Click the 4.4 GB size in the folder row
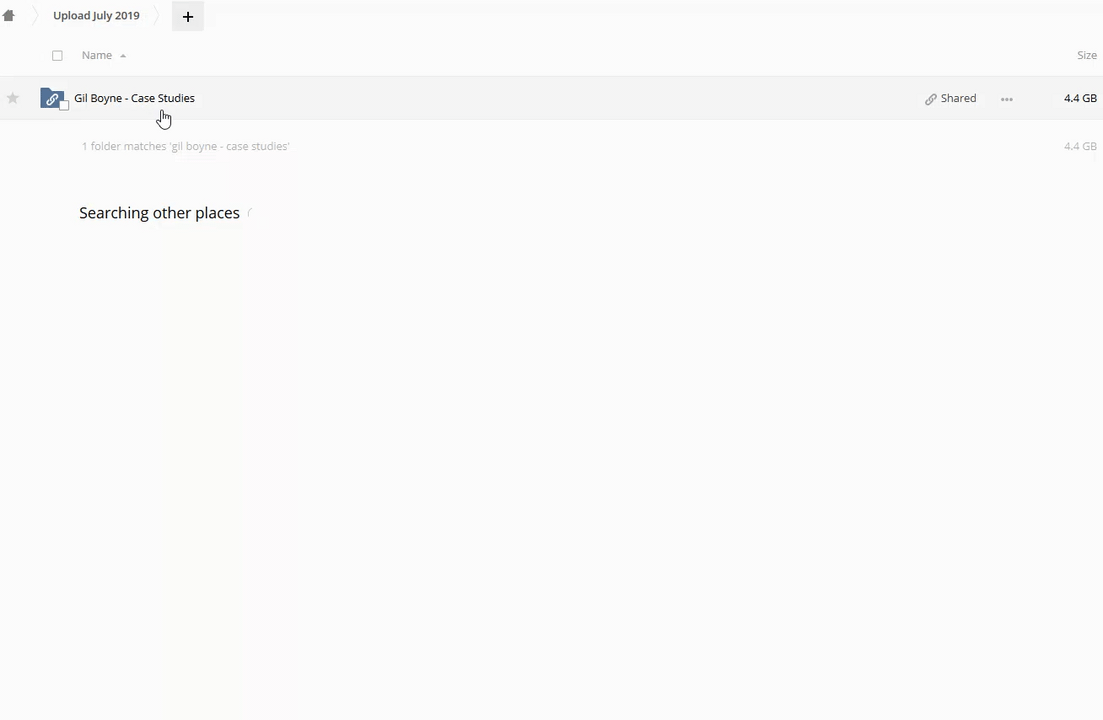The image size is (1103, 720). pos(1080,98)
